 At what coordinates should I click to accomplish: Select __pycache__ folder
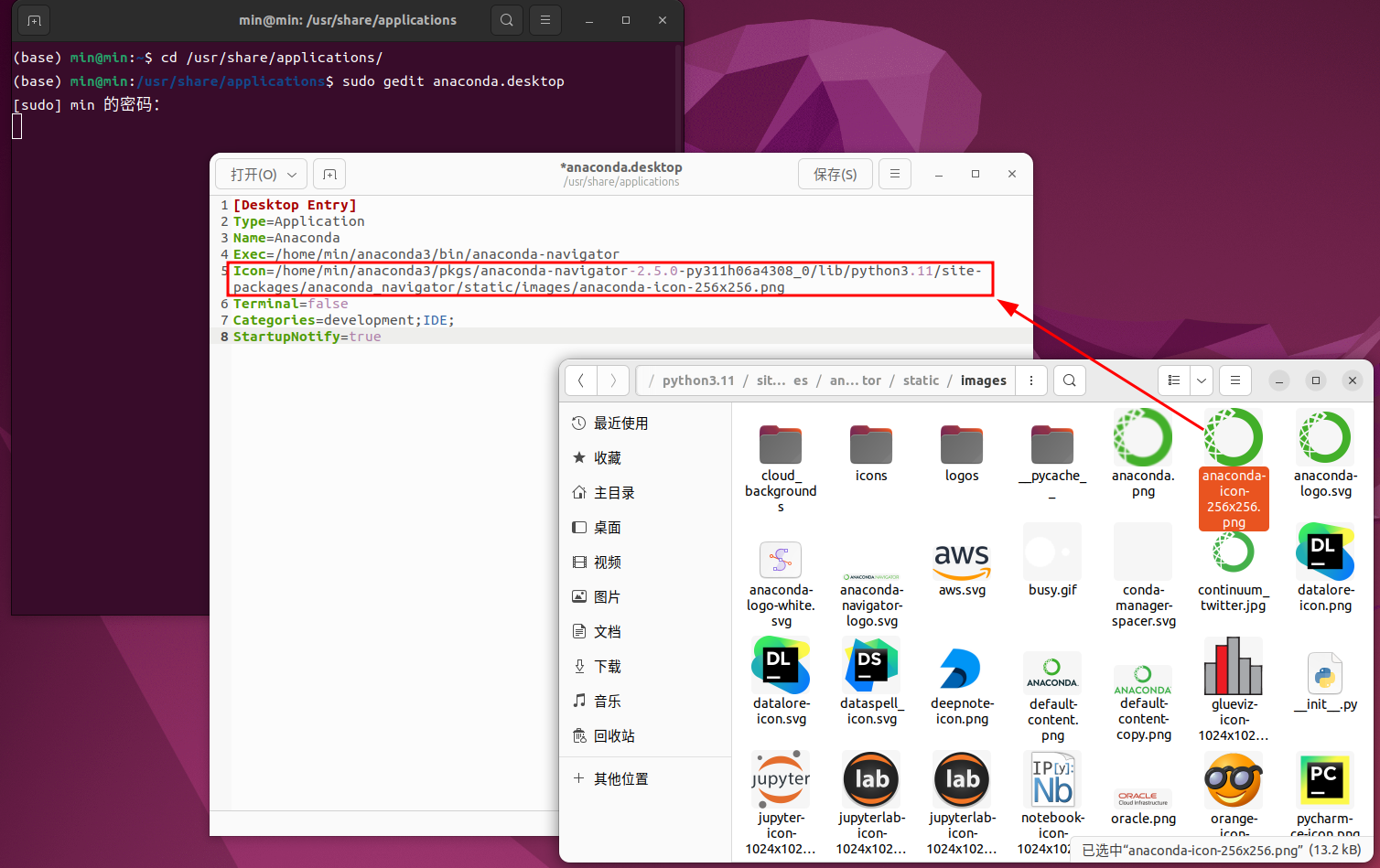tap(1052, 459)
